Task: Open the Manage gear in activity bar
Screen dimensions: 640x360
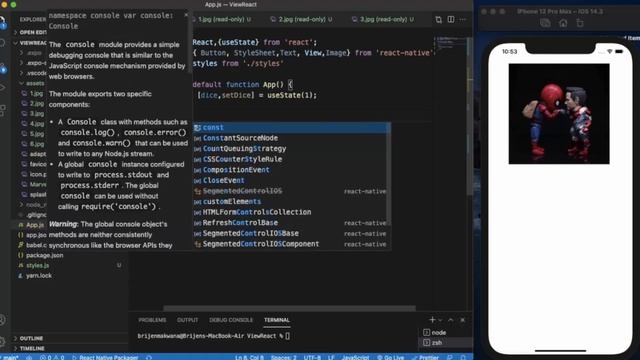Action: coord(3,341)
